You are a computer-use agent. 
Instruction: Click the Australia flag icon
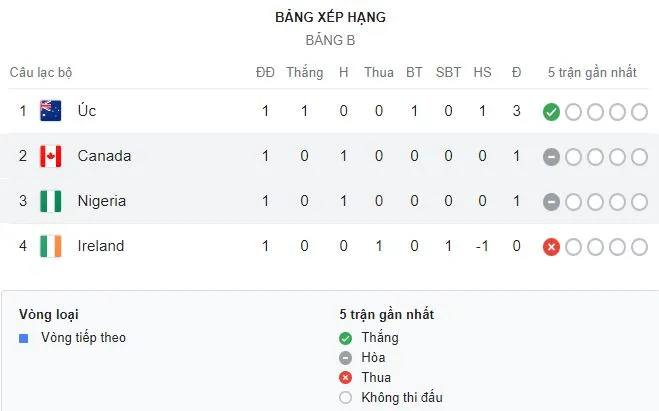click(x=51, y=111)
